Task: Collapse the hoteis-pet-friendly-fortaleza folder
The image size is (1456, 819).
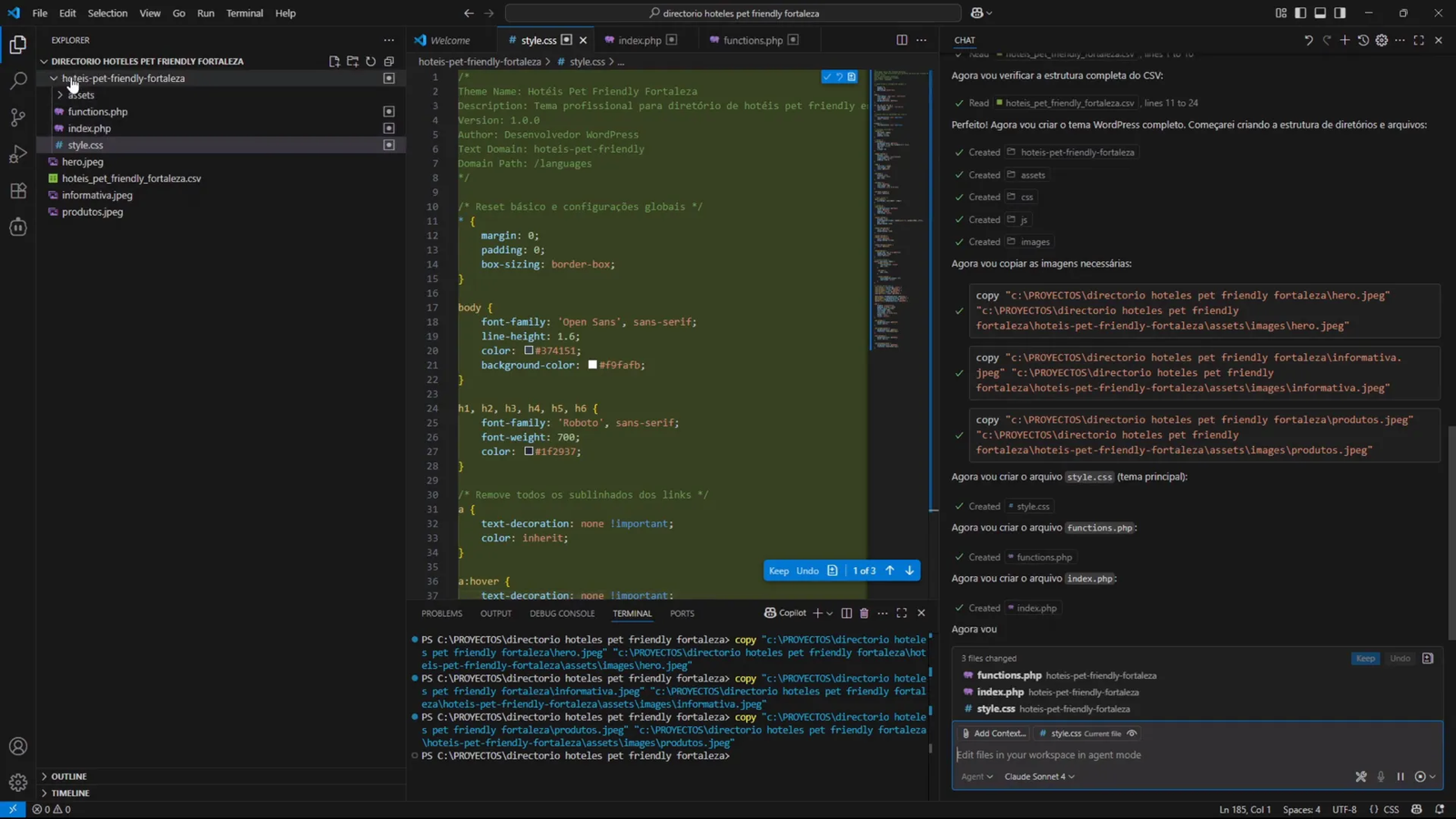Action: (54, 78)
